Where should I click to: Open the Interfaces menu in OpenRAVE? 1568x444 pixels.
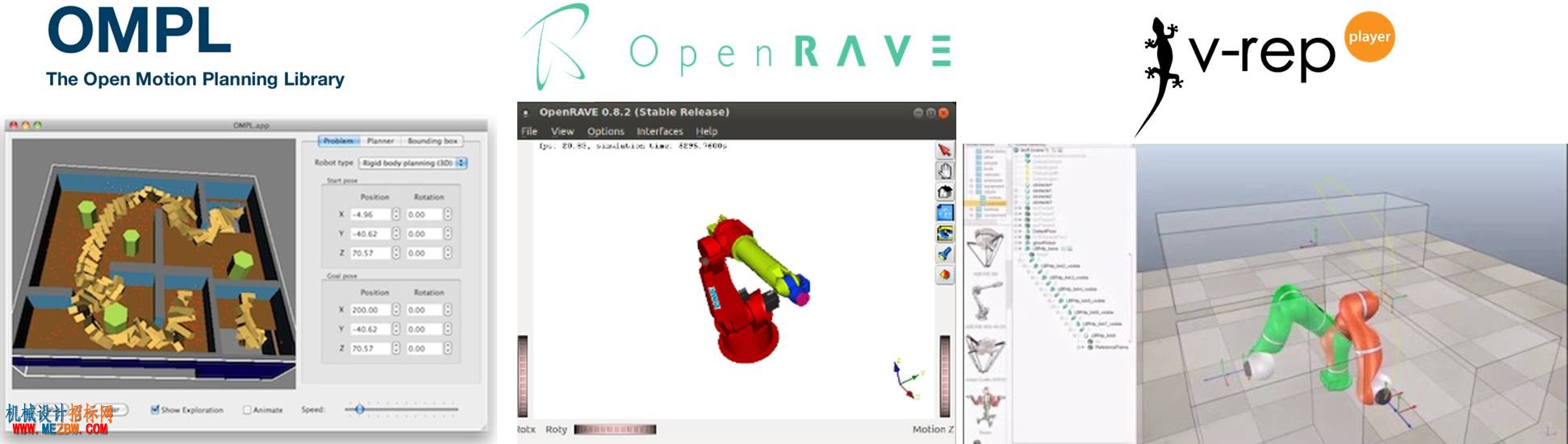tap(659, 131)
